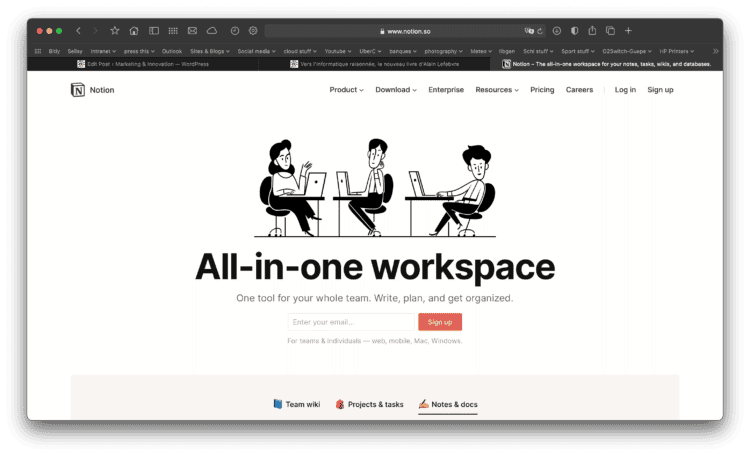Click the Notes & docs writing icon
The image size is (750, 456).
tap(424, 404)
